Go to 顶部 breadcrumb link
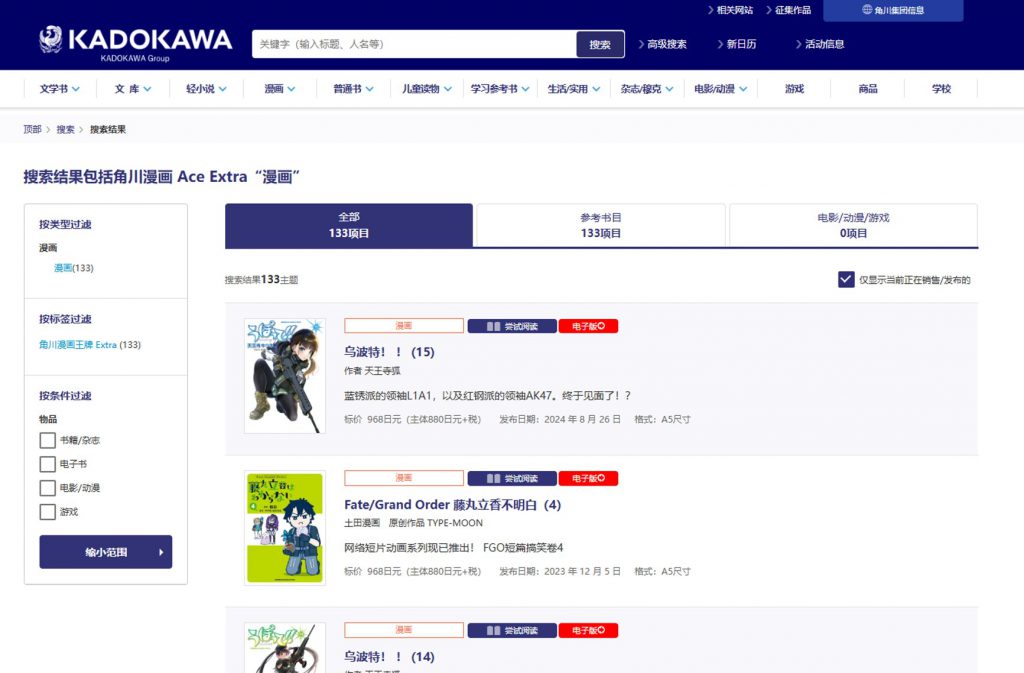Viewport: 1024px width, 673px height. pos(33,129)
